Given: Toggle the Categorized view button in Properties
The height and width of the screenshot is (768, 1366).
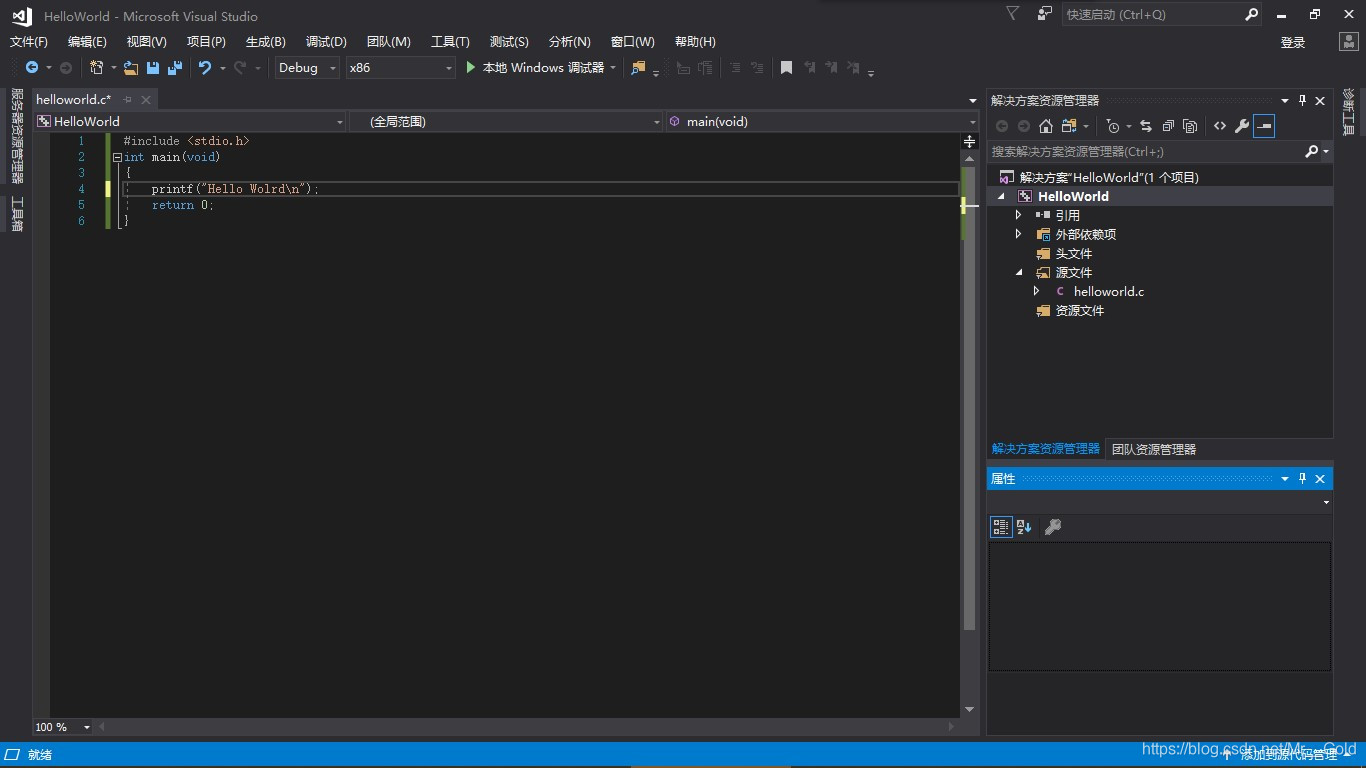Looking at the screenshot, I should pyautogui.click(x=1001, y=527).
